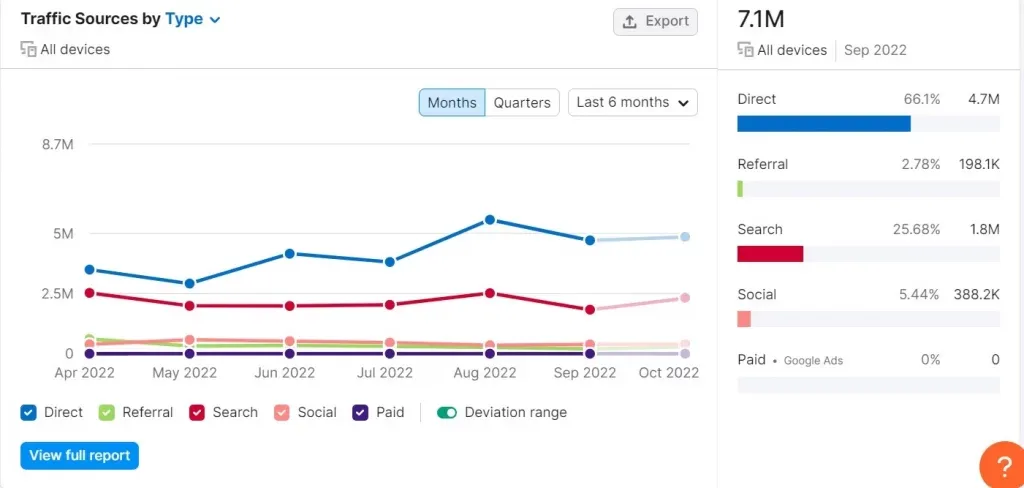Click the green Referral traffic bar
The image size is (1024, 488).
click(x=740, y=189)
